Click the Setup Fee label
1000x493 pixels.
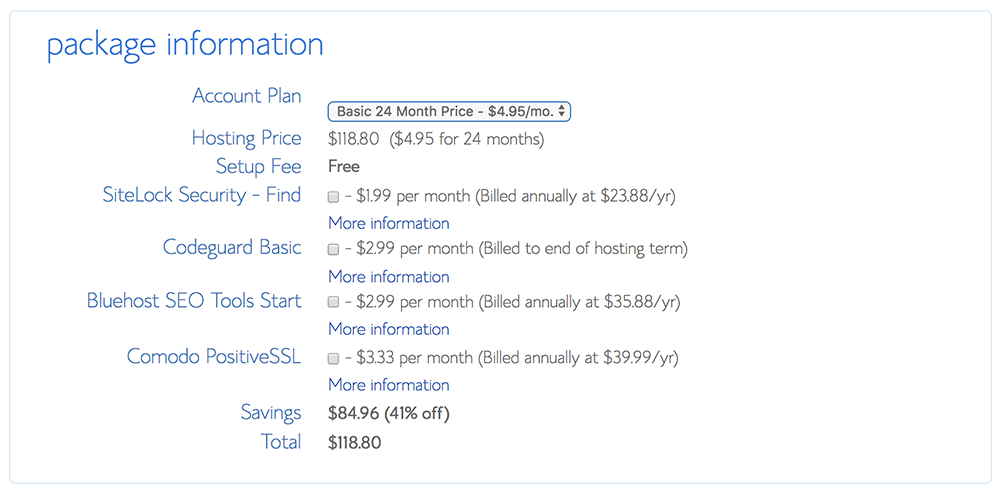coord(258,166)
